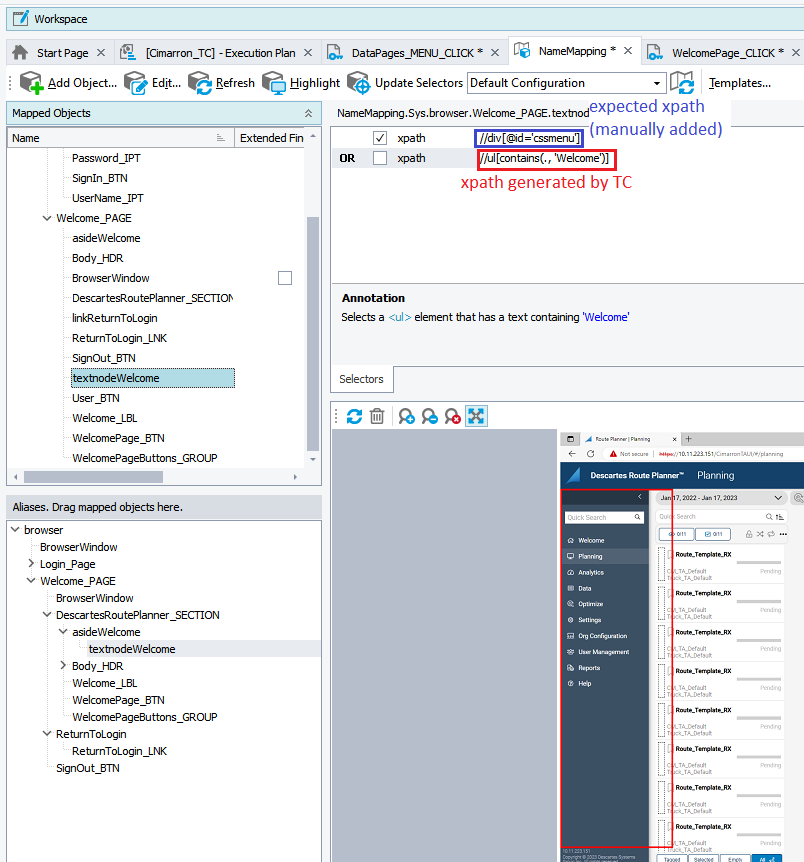Uncheck the first xpath selector checkbox

click(380, 138)
